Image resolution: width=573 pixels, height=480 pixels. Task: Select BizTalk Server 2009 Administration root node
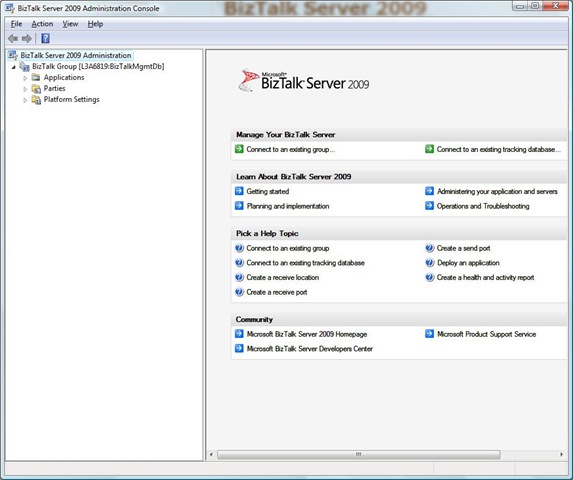(x=76, y=55)
